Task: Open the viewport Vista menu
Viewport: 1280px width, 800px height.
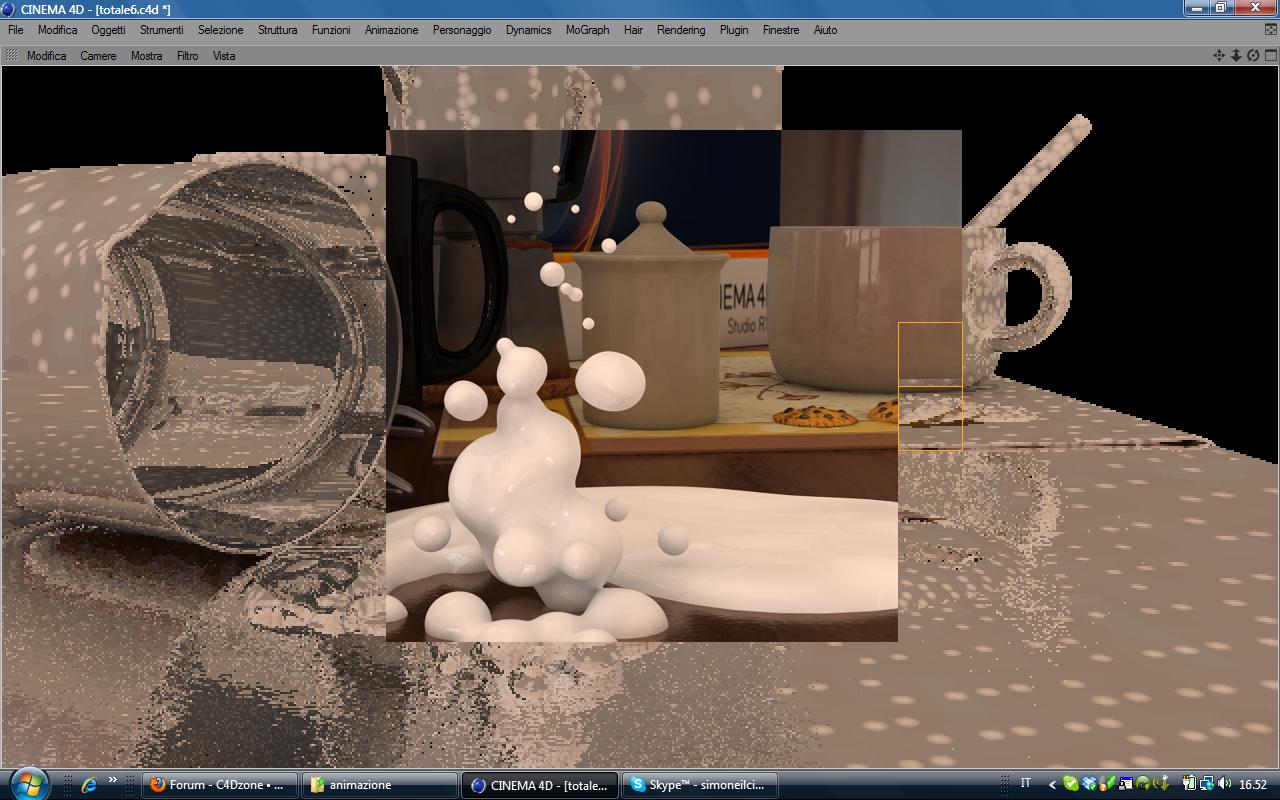Action: tap(224, 56)
